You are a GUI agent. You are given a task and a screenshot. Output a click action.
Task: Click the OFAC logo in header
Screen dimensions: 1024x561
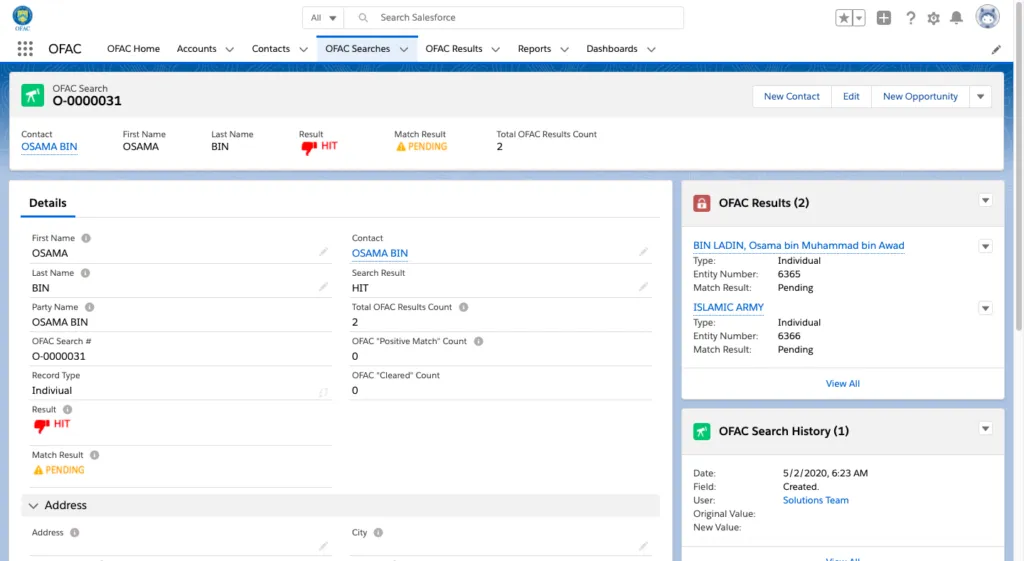[22, 18]
